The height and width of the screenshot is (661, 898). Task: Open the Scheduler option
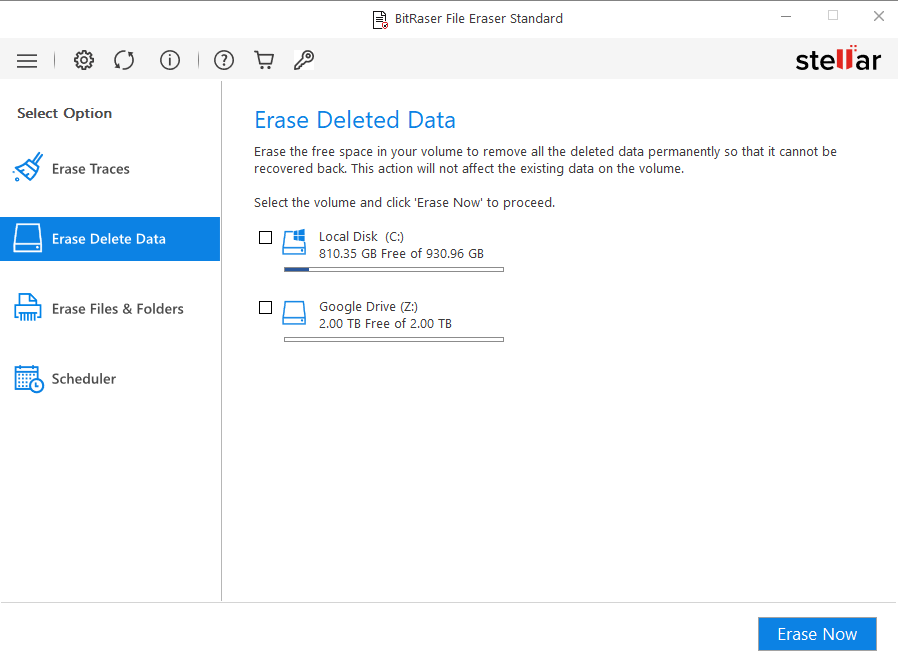(x=110, y=379)
